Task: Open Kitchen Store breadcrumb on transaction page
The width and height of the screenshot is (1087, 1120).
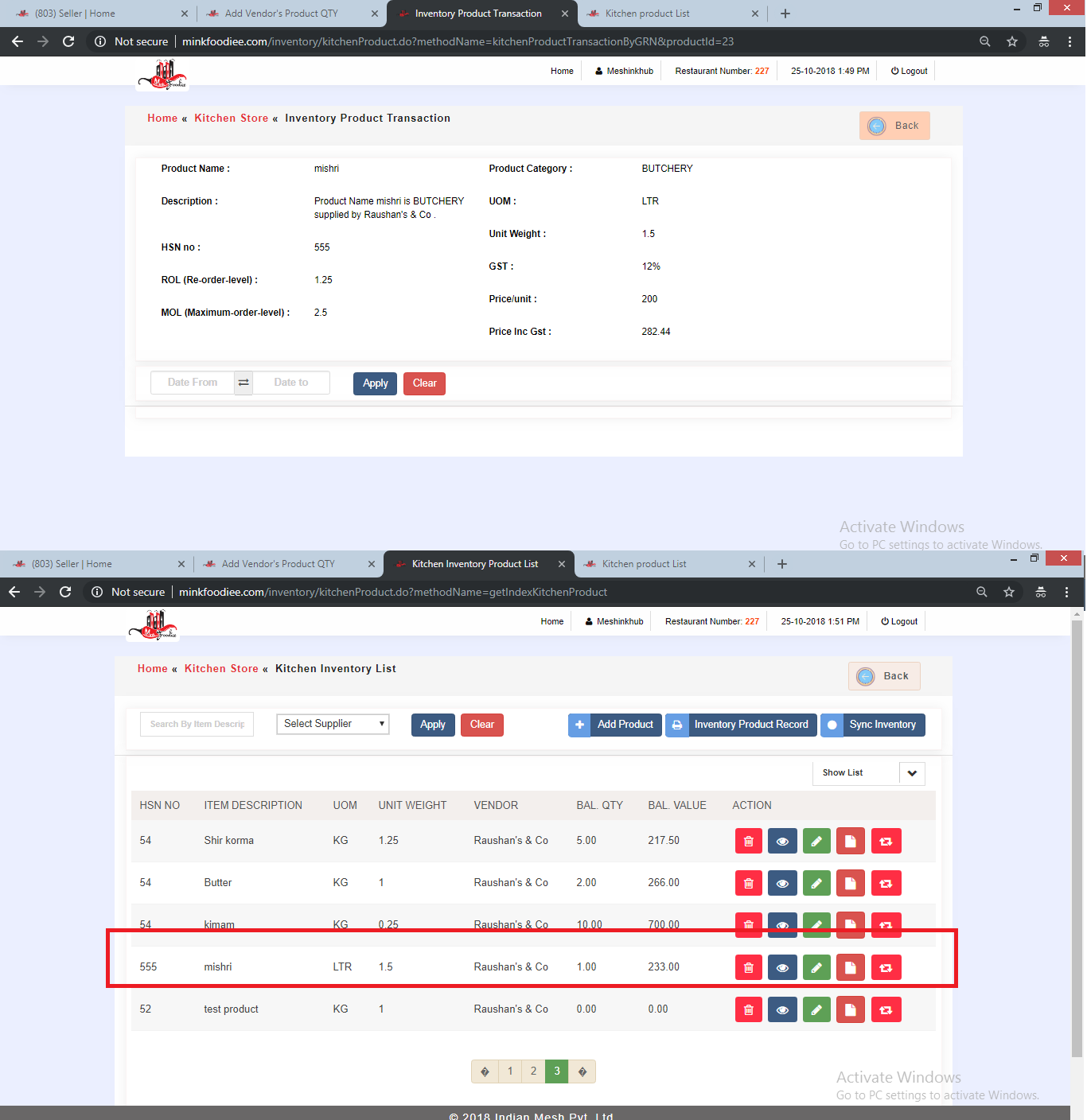Action: pos(232,118)
